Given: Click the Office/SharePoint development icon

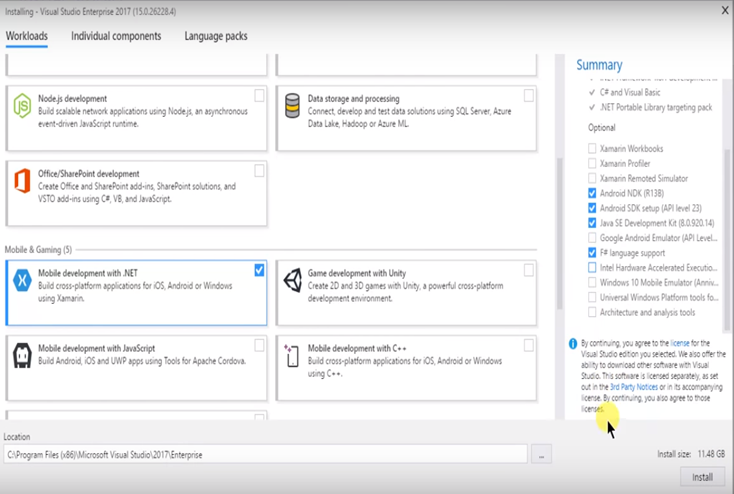Looking at the screenshot, I should coord(22,181).
